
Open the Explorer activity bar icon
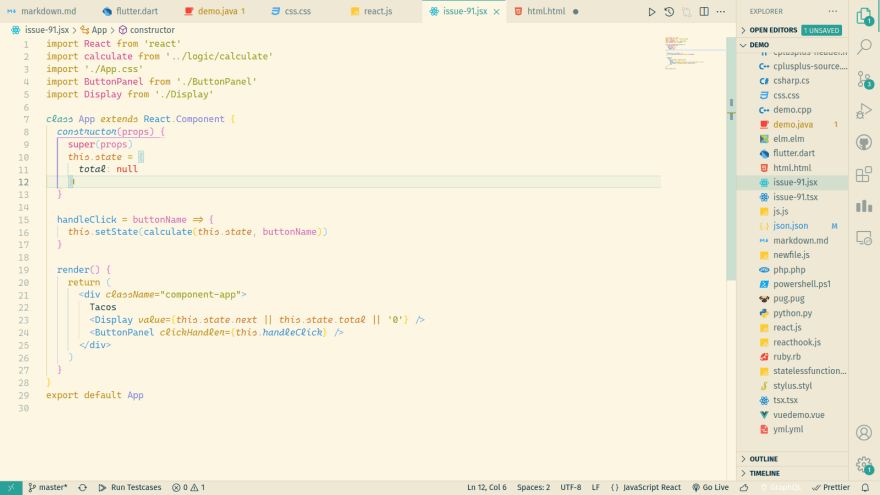click(x=864, y=17)
